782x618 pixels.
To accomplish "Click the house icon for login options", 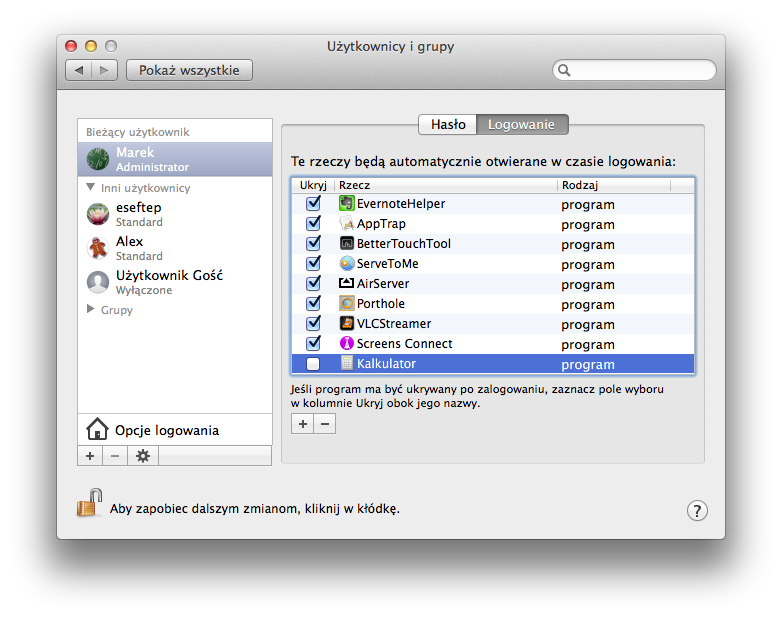I will click(97, 429).
